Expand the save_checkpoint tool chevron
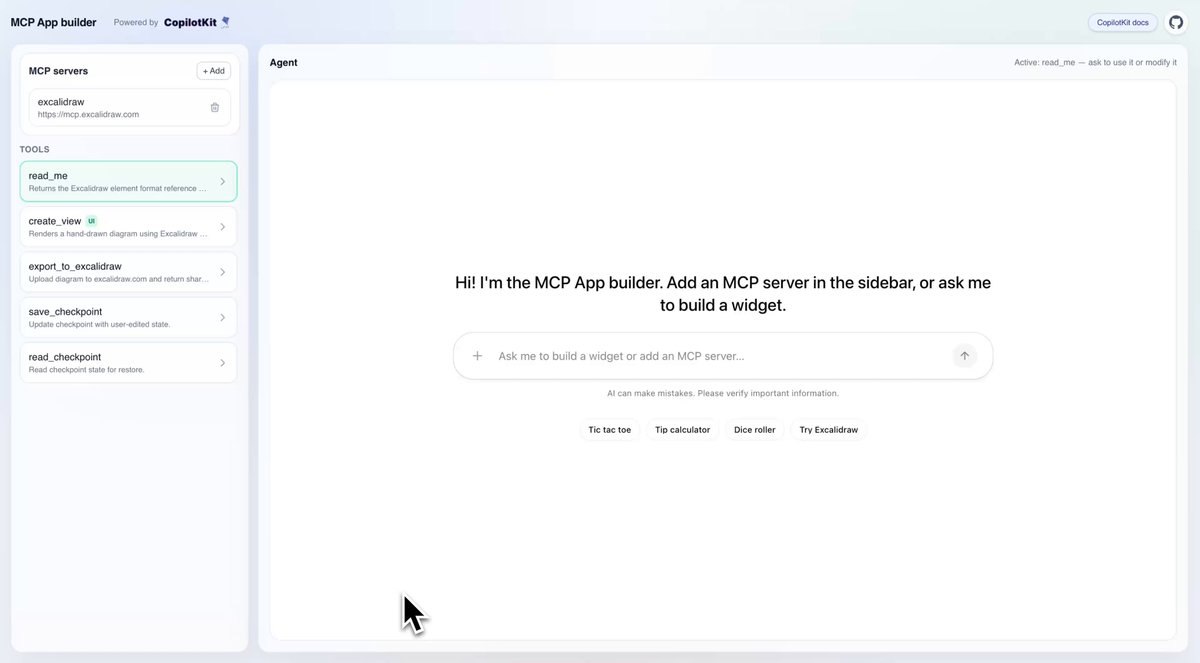The width and height of the screenshot is (1200, 663). pos(223,317)
